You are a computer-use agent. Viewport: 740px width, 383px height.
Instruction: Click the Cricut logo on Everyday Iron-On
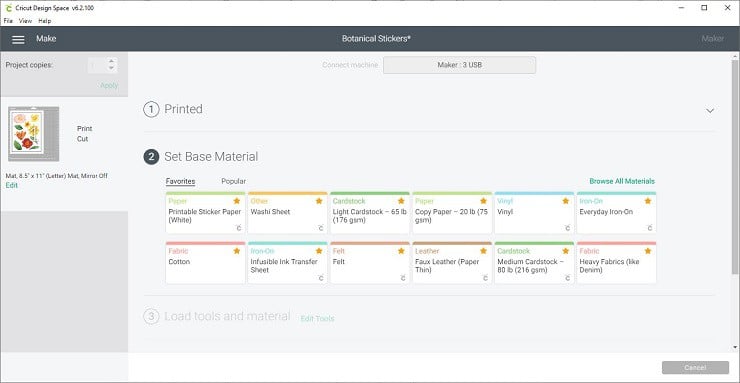pyautogui.click(x=649, y=228)
